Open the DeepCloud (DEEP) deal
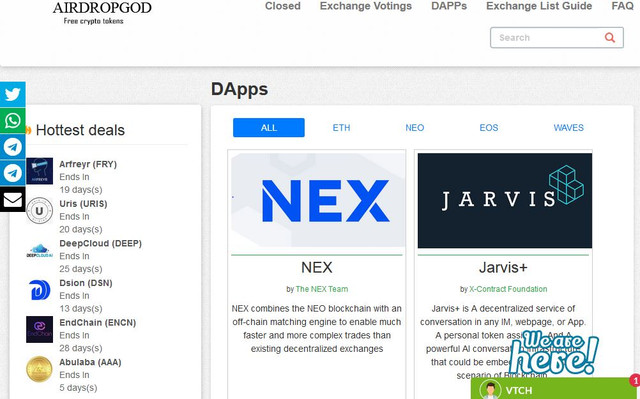Viewport: 640px width, 399px height. click(x=100, y=243)
